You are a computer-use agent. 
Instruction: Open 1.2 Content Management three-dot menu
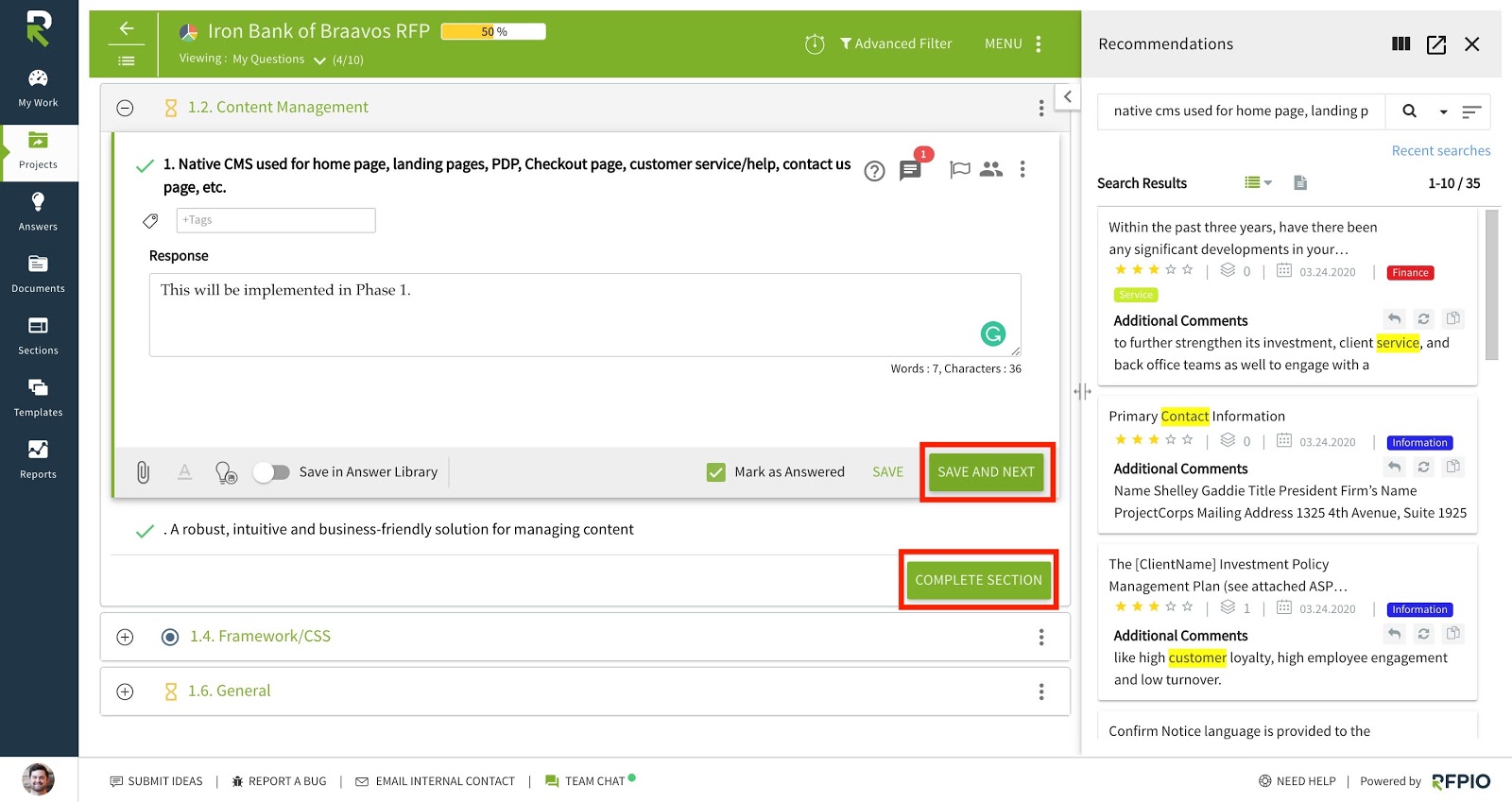click(x=1041, y=109)
